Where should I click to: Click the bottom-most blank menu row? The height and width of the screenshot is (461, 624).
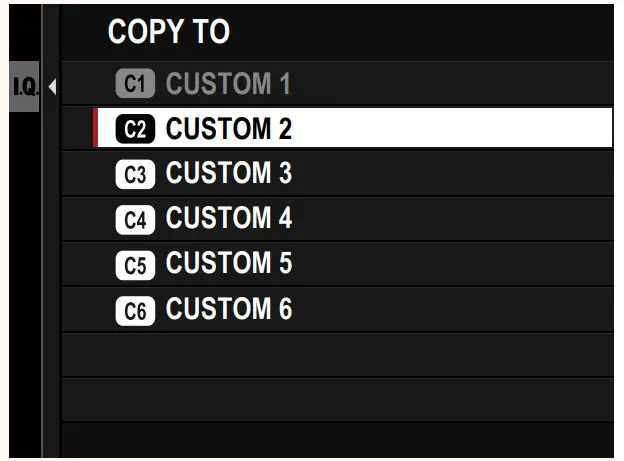(337, 439)
